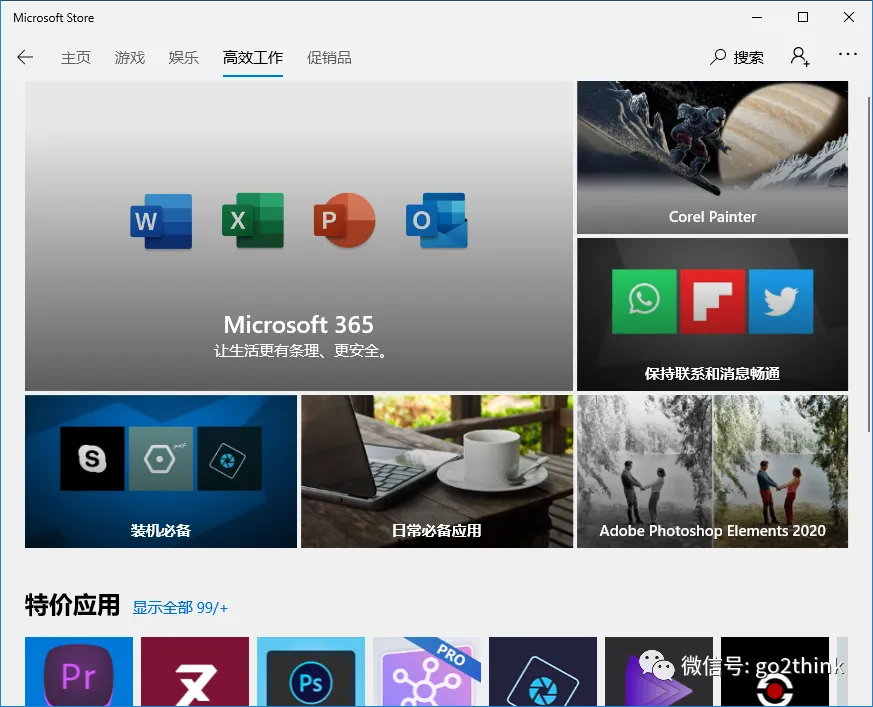The width and height of the screenshot is (873, 707).
Task: Open the 促销品 tab
Action: coord(329,57)
